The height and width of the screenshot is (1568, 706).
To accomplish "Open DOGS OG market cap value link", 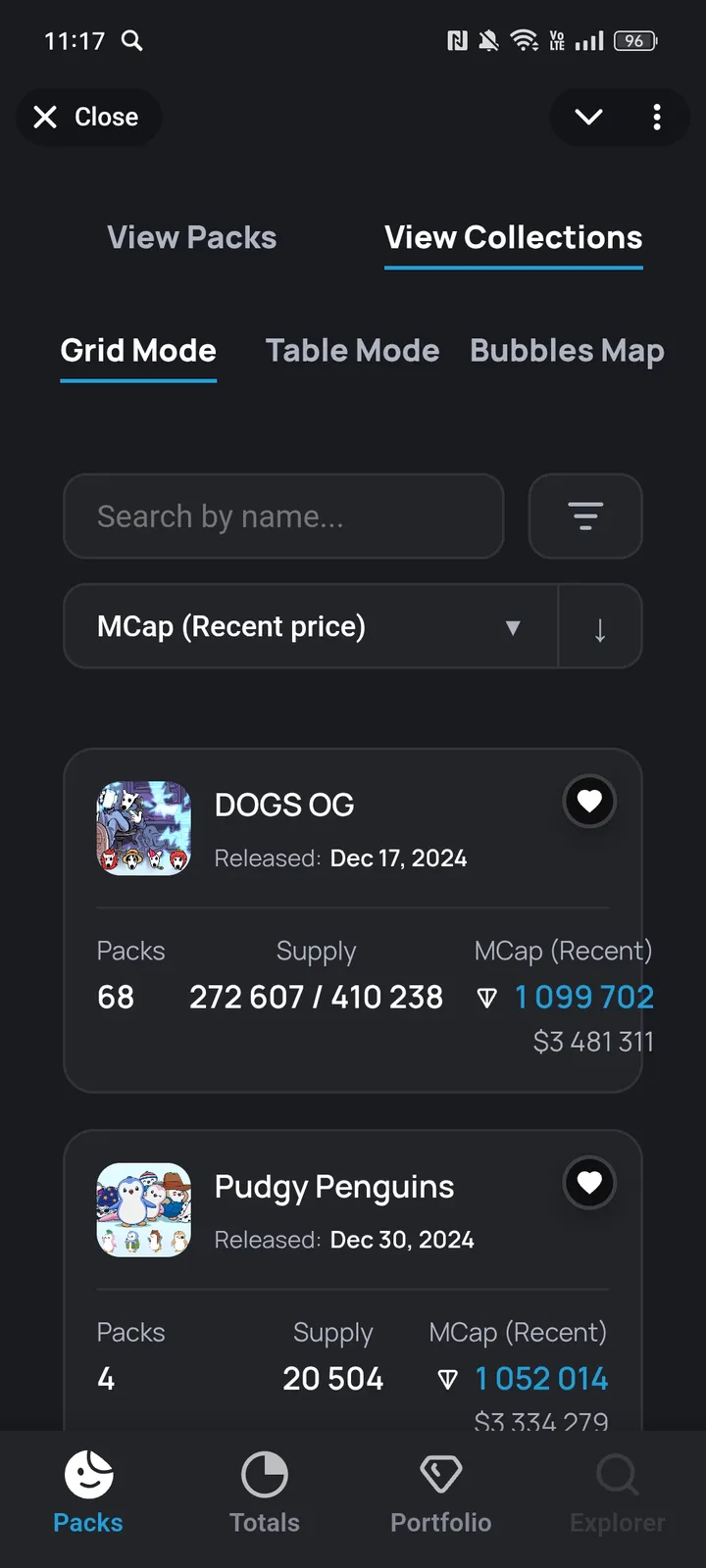I will click(x=583, y=998).
